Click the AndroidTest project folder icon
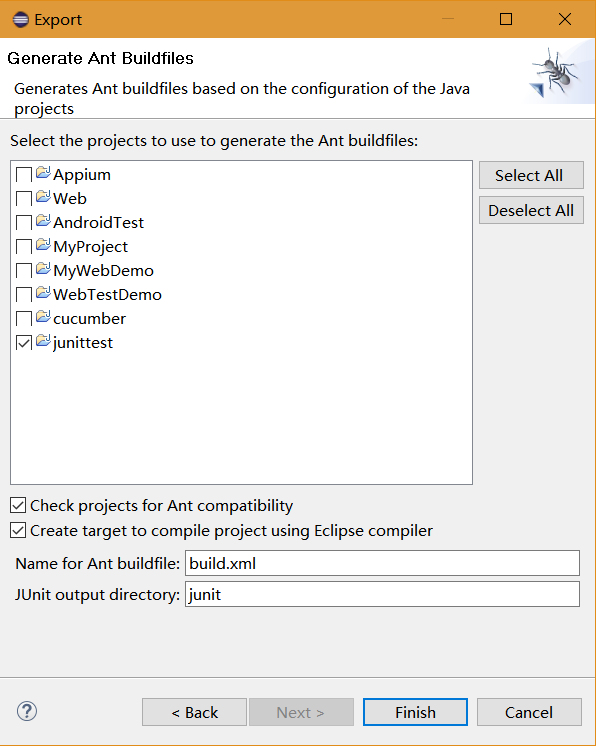Image resolution: width=596 pixels, height=746 pixels. point(43,221)
